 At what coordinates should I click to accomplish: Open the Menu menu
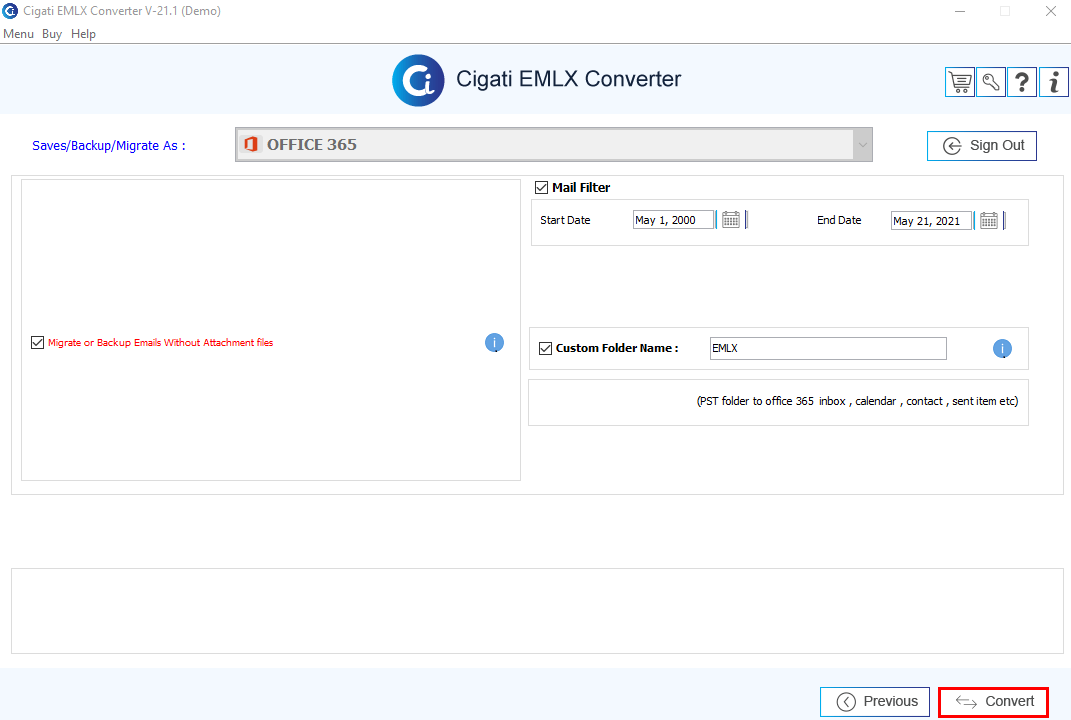(18, 33)
